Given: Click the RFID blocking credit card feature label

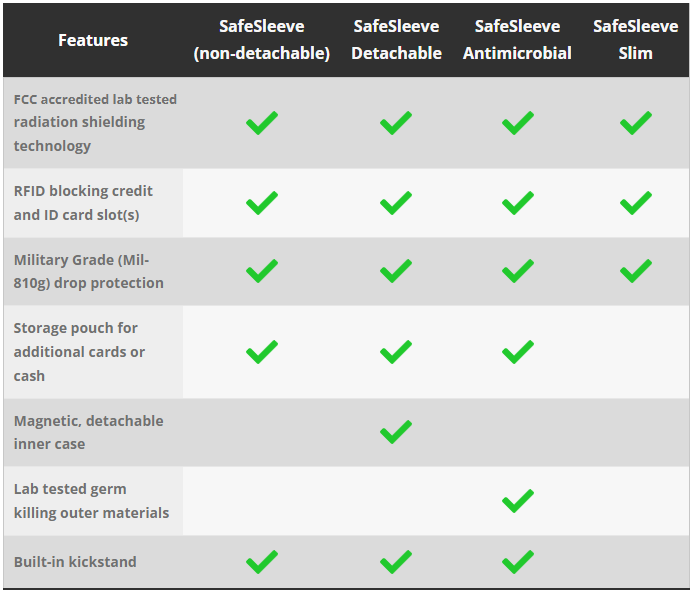Looking at the screenshot, I should (x=83, y=203).
